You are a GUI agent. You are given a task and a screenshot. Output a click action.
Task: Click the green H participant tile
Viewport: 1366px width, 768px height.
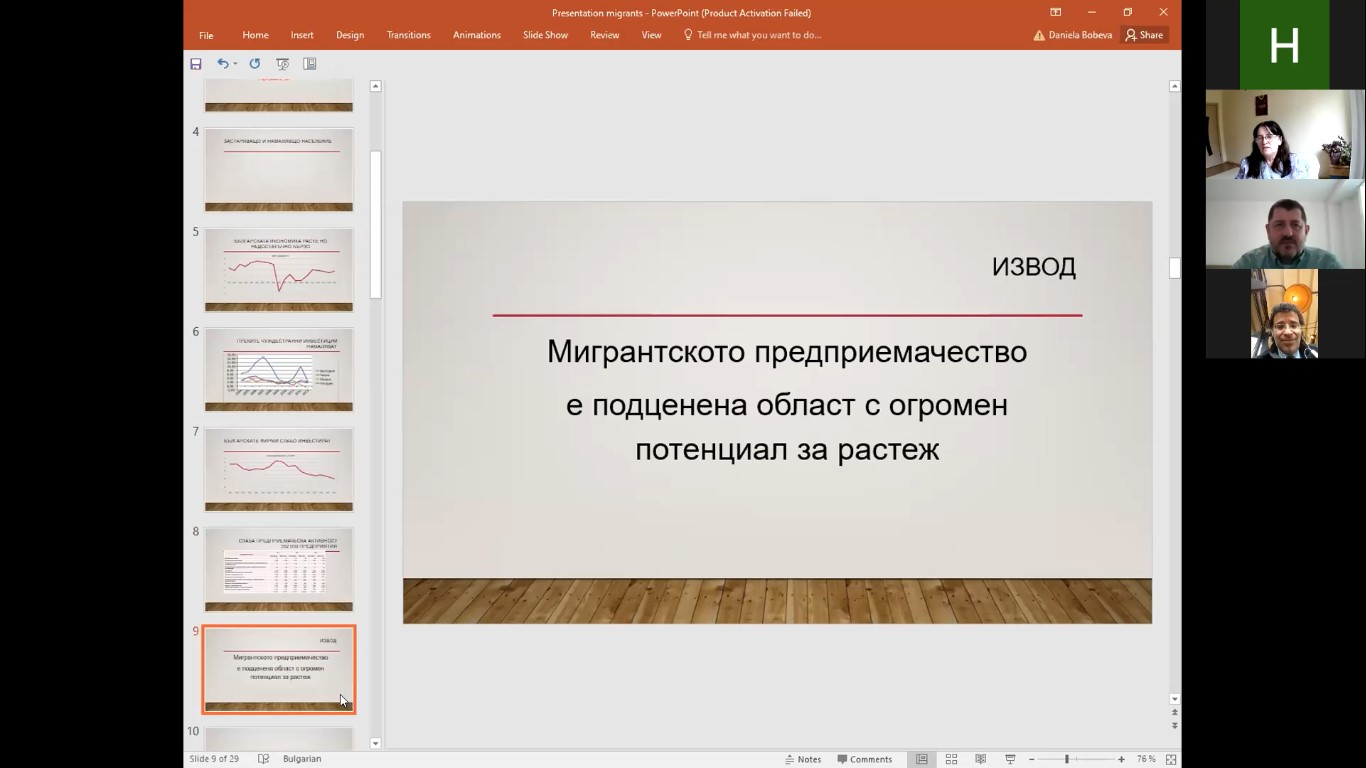[x=1284, y=45]
